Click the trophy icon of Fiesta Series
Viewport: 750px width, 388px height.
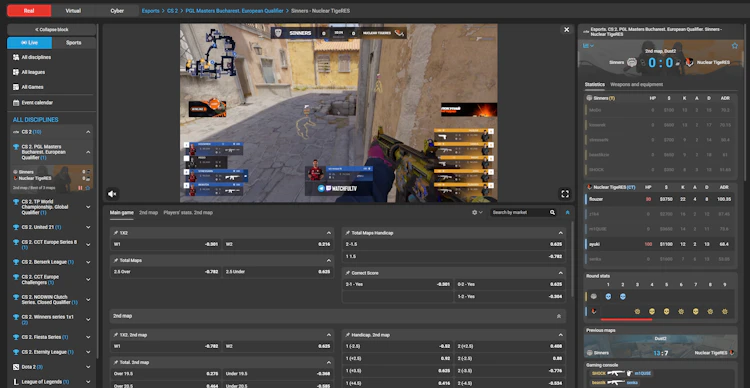(x=16, y=337)
